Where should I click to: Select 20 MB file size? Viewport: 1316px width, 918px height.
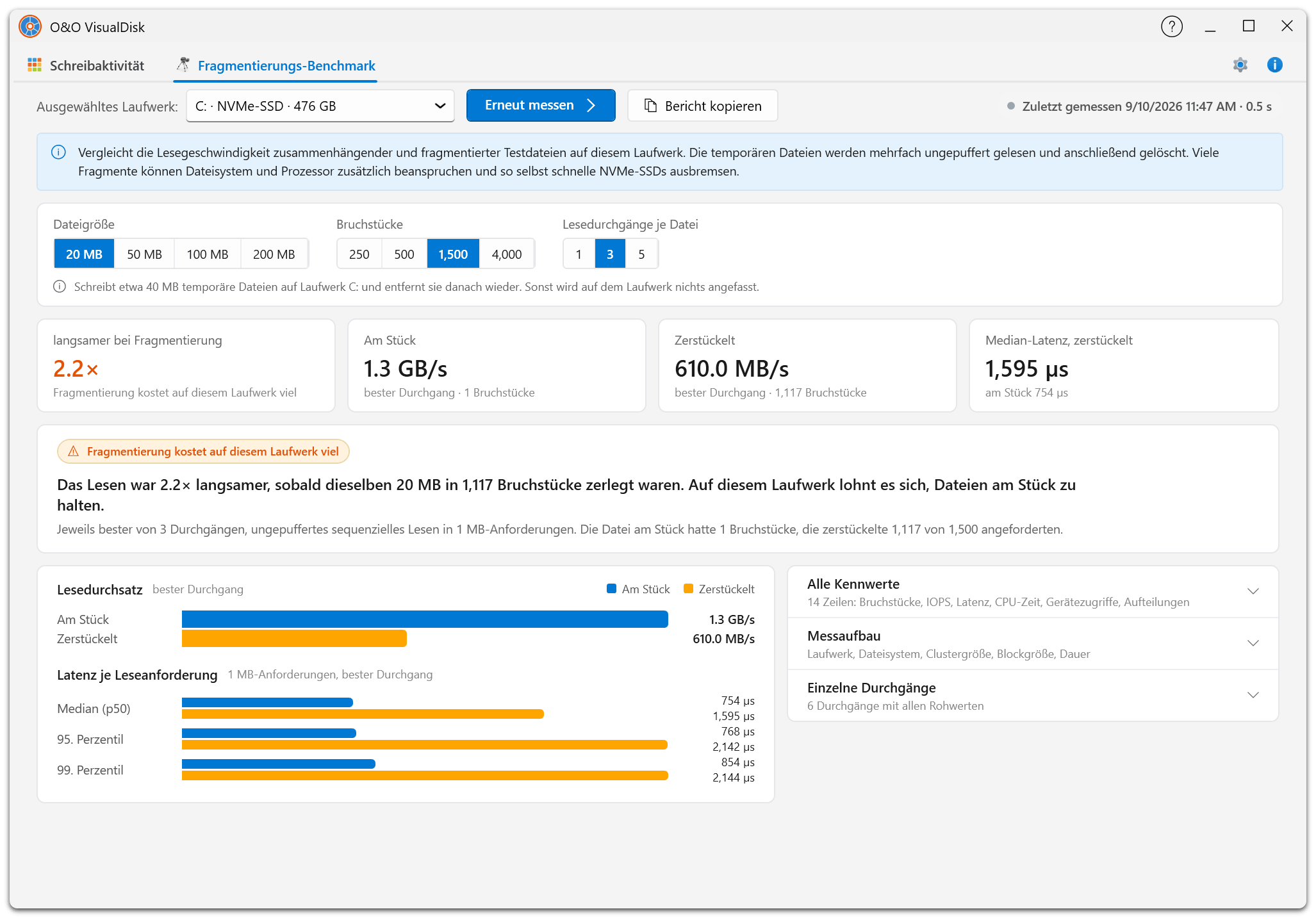point(84,254)
